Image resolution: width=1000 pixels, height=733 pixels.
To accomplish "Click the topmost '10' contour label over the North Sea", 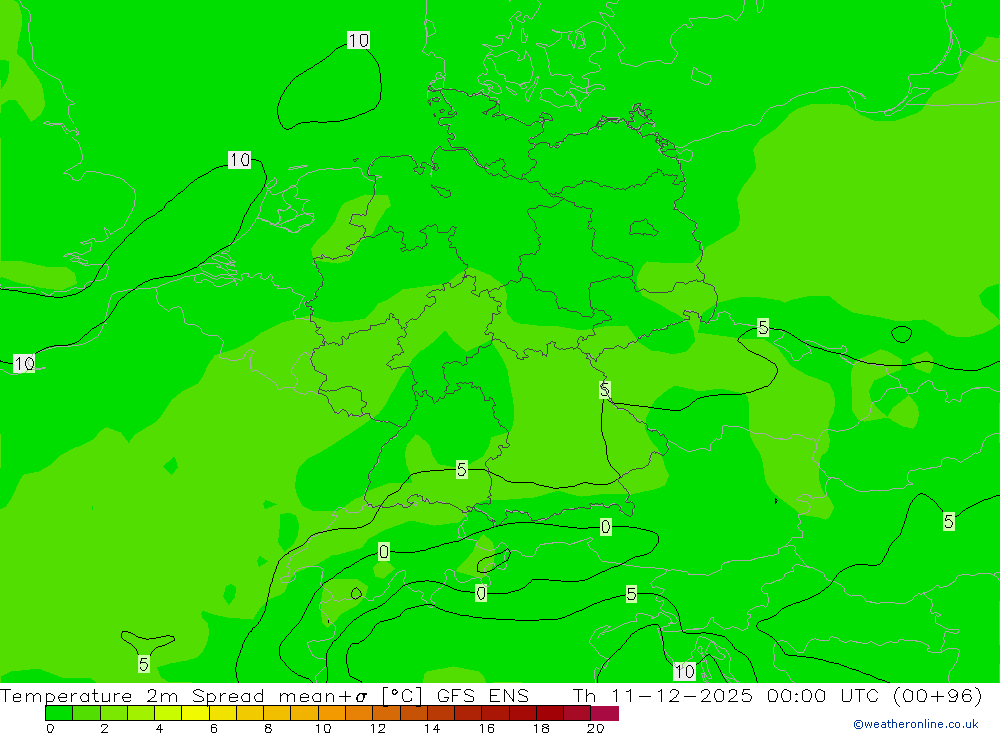I will (x=358, y=40).
